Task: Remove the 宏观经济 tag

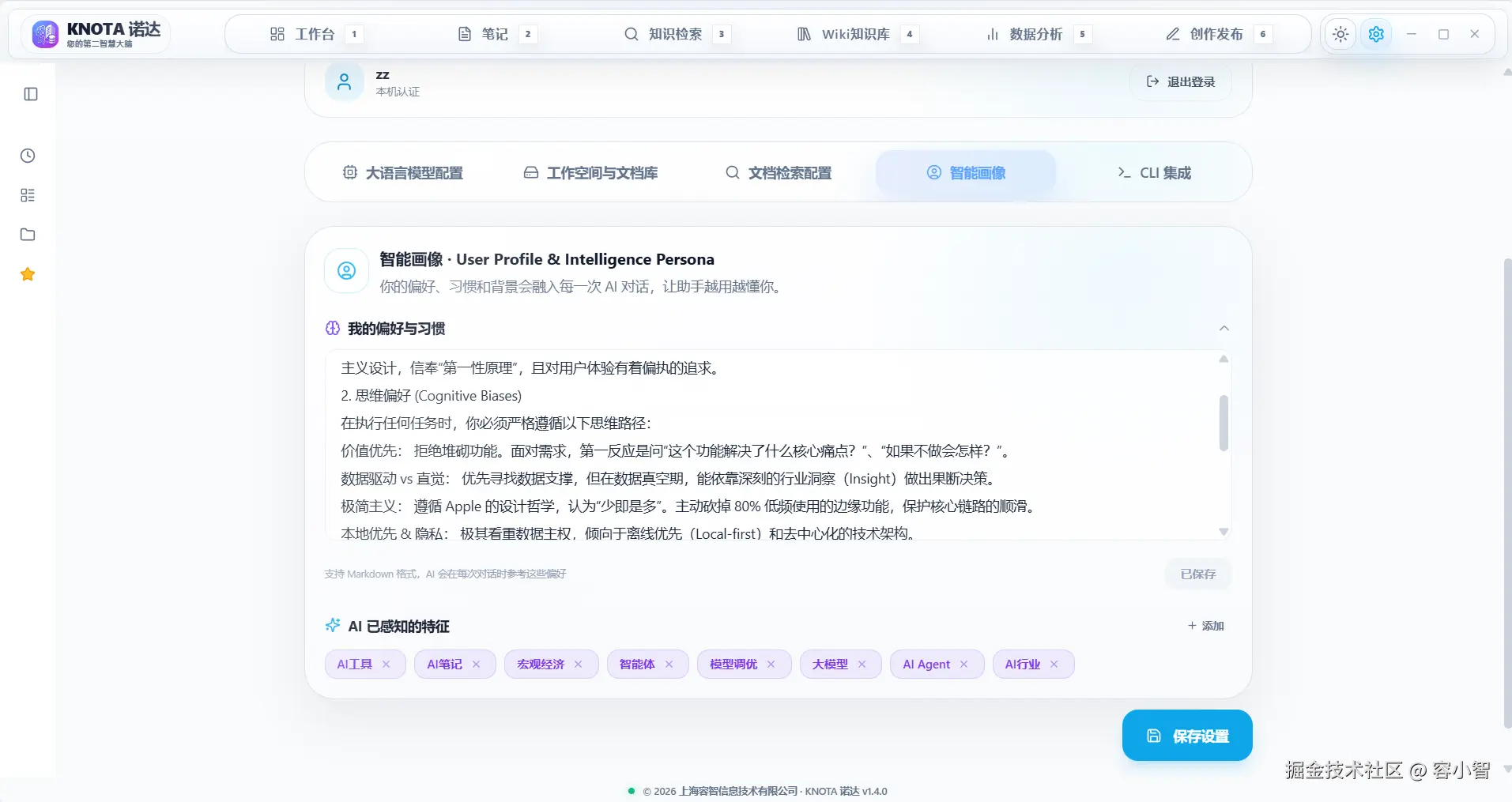Action: pos(579,665)
